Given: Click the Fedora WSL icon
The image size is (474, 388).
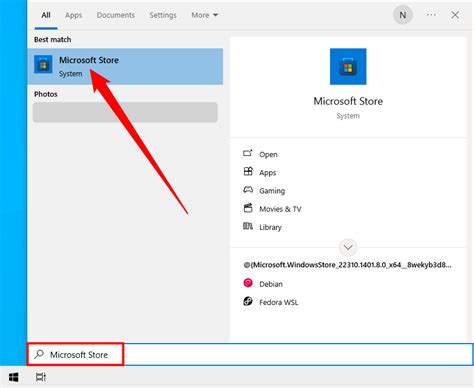Looking at the screenshot, I should click(248, 301).
